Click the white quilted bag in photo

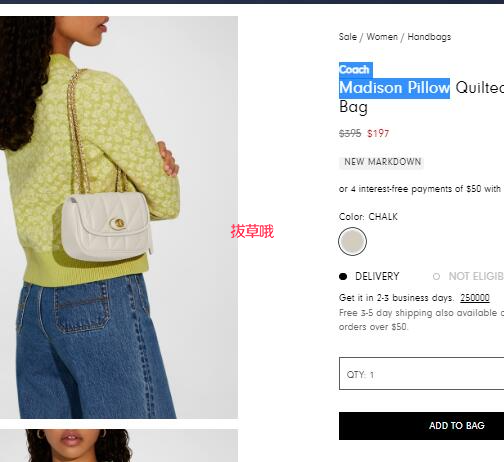(107, 227)
